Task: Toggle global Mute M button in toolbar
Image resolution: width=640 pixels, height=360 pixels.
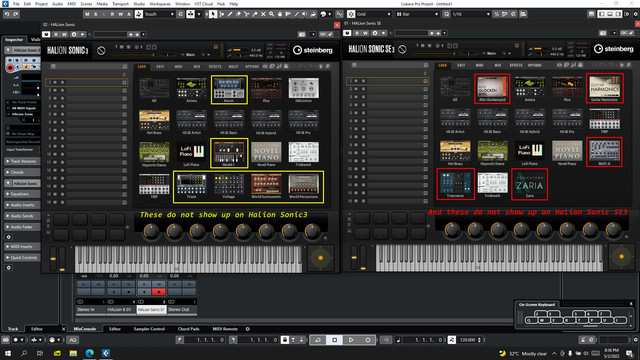Action: (87, 14)
